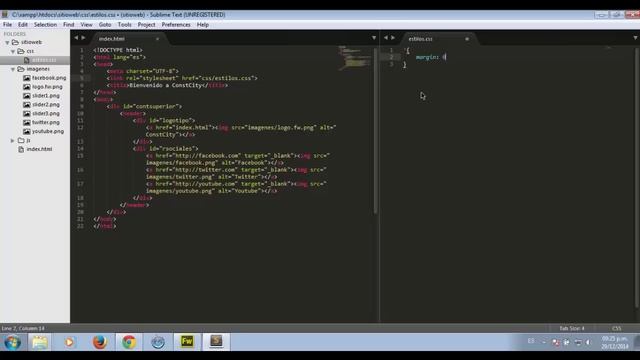Click the file icon beside index.html
The image size is (640, 360).
point(21,149)
